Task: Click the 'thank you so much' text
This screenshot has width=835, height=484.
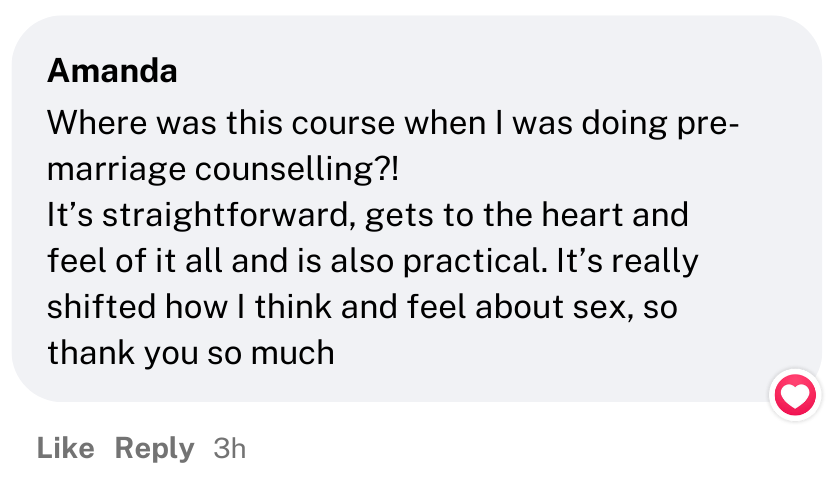Action: click(190, 353)
